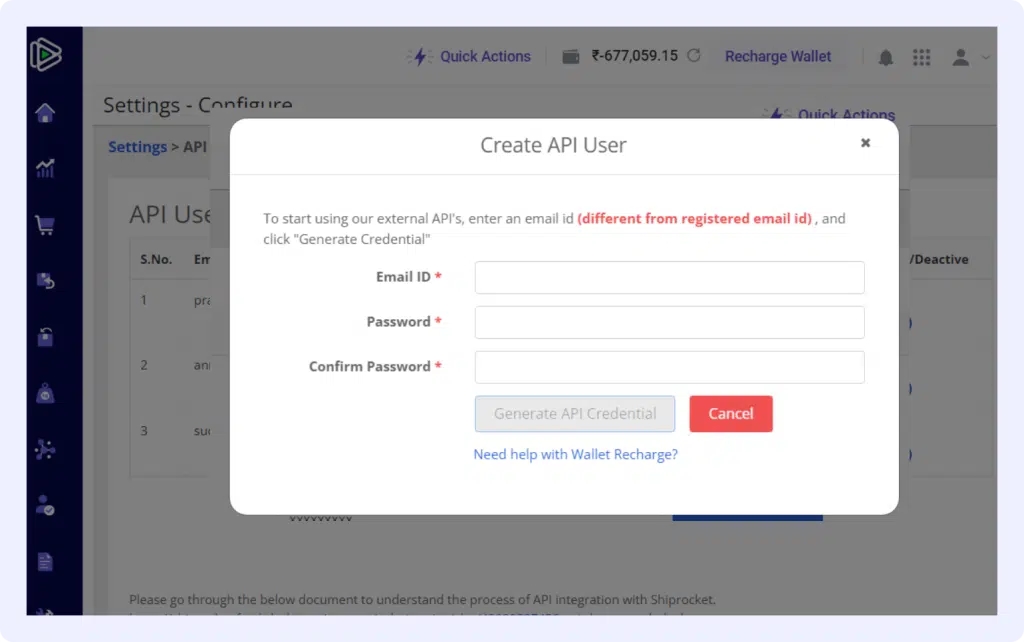Screen dimensions: 1024x642
Task: Open the Orders cart sidebar icon
Action: click(45, 225)
